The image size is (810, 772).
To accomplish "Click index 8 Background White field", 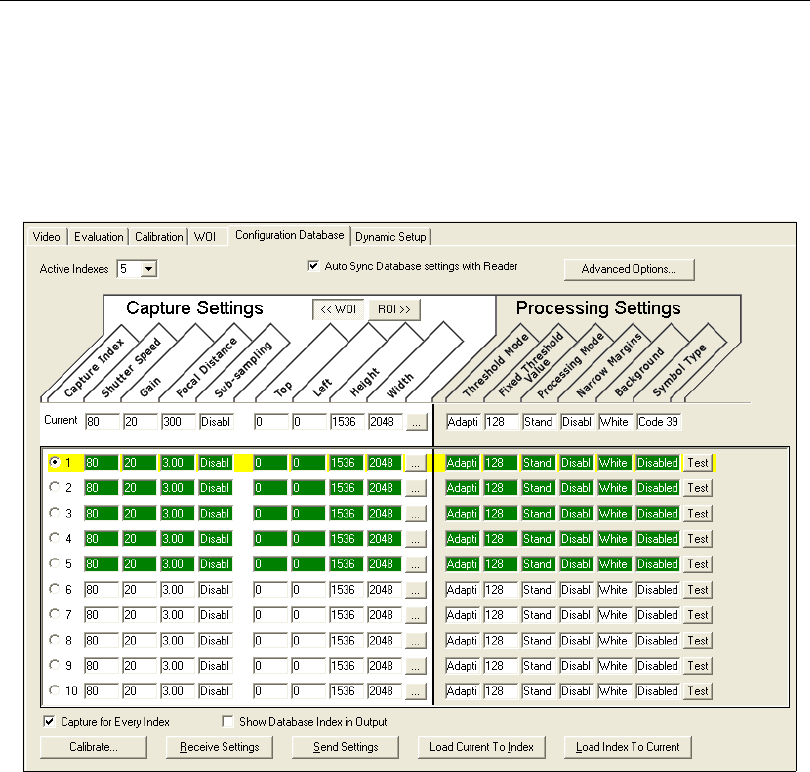I will click(x=615, y=641).
